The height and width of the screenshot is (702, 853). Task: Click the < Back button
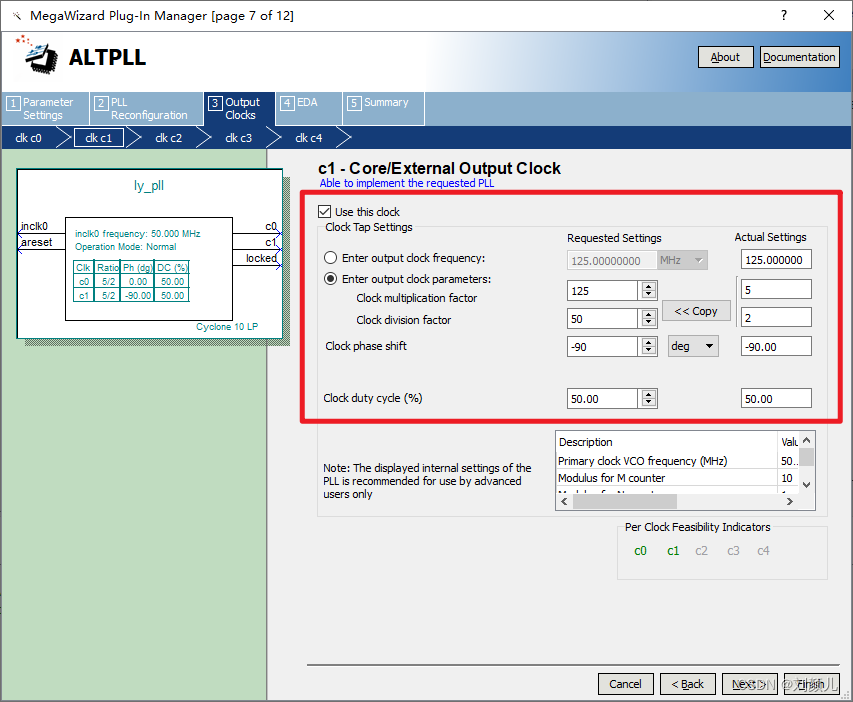click(x=687, y=684)
